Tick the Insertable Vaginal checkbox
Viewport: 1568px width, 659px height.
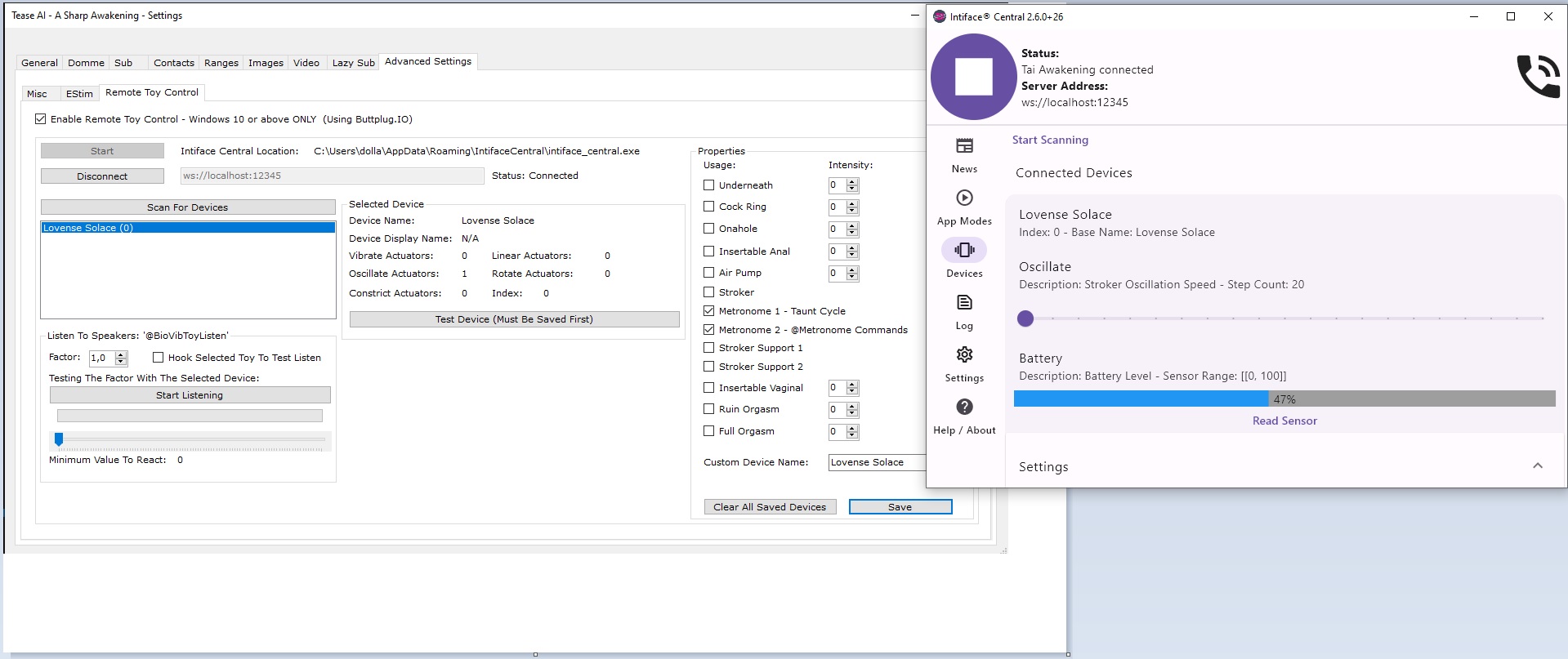point(709,388)
